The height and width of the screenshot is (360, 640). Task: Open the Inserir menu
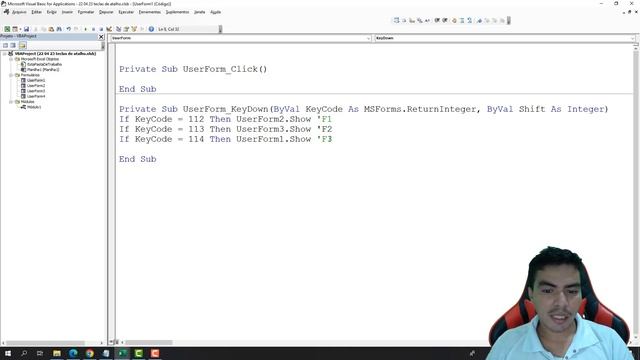tap(67, 12)
